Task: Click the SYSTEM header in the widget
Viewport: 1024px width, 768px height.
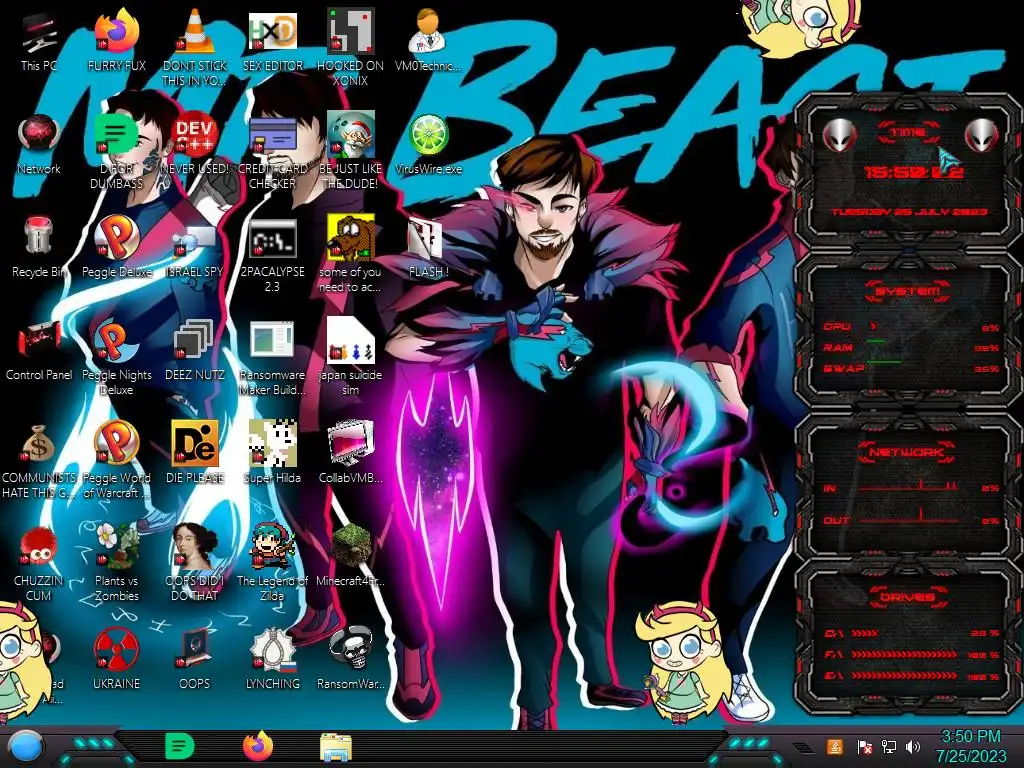Action: [907, 291]
